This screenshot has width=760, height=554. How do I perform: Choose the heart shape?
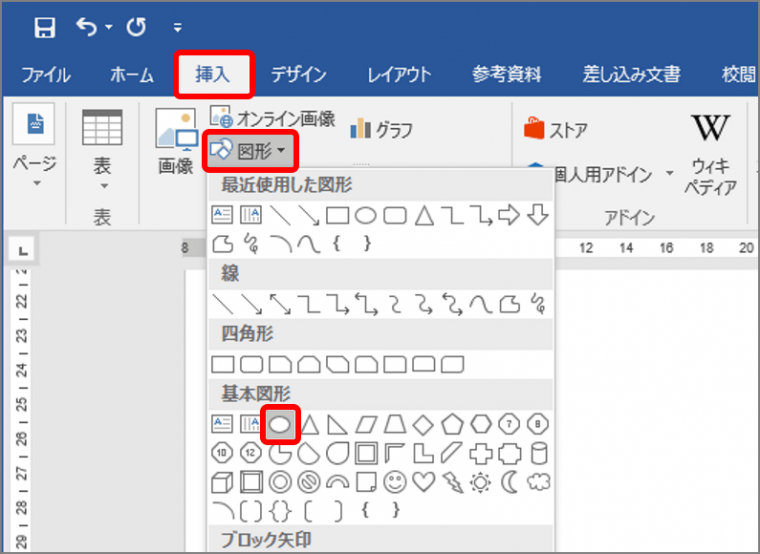point(425,482)
